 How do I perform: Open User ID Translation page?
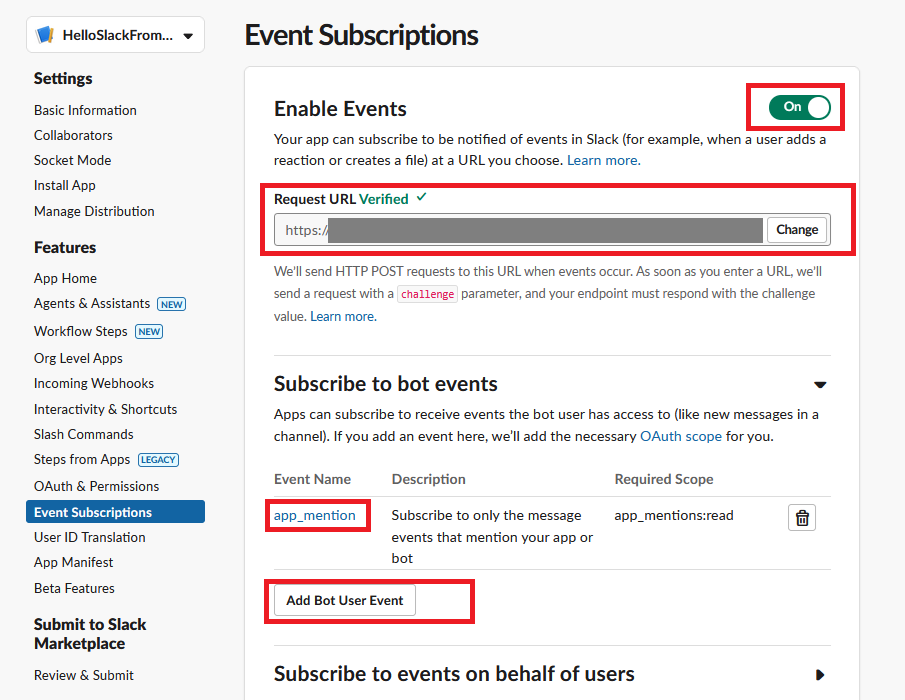click(x=89, y=537)
